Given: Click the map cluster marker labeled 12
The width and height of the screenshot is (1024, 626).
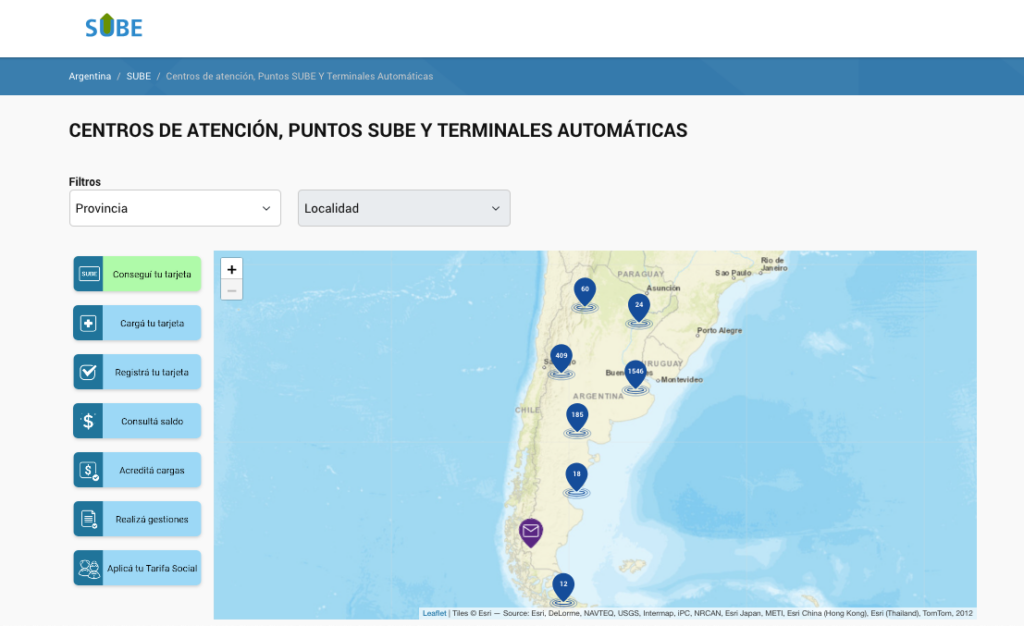Looking at the screenshot, I should 563,587.
